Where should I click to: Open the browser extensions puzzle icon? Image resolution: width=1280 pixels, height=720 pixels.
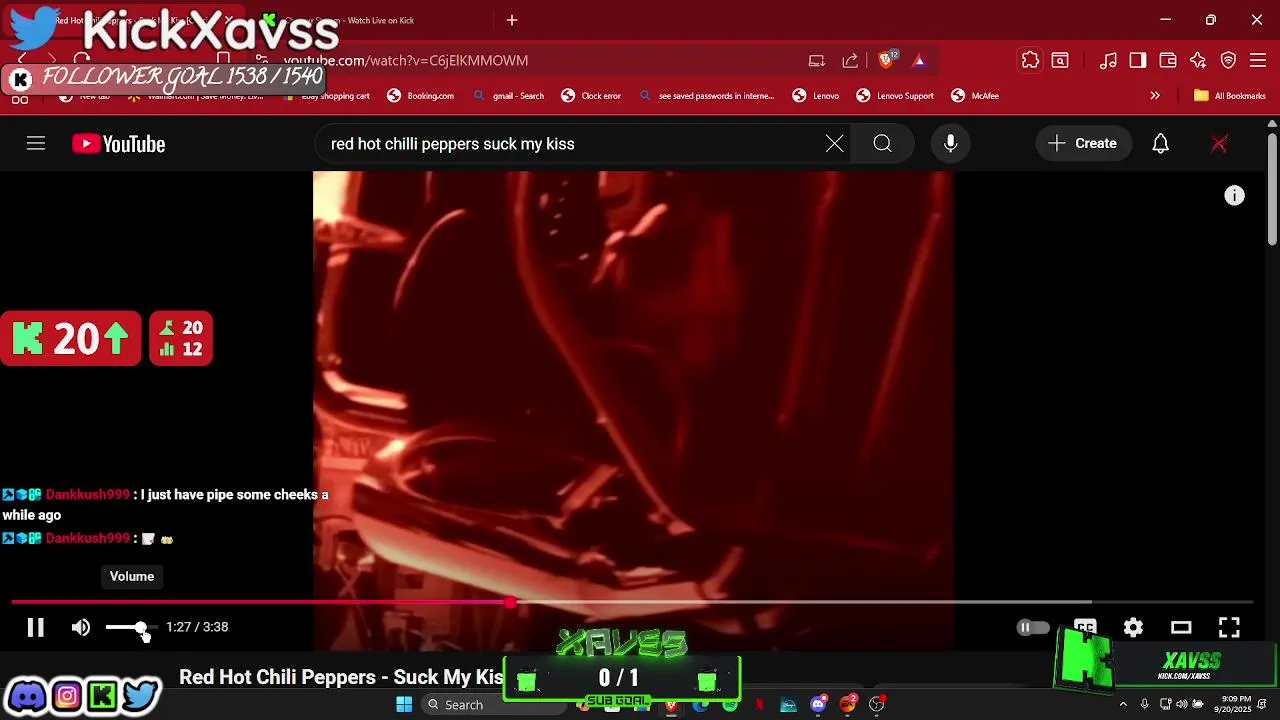pos(1030,61)
